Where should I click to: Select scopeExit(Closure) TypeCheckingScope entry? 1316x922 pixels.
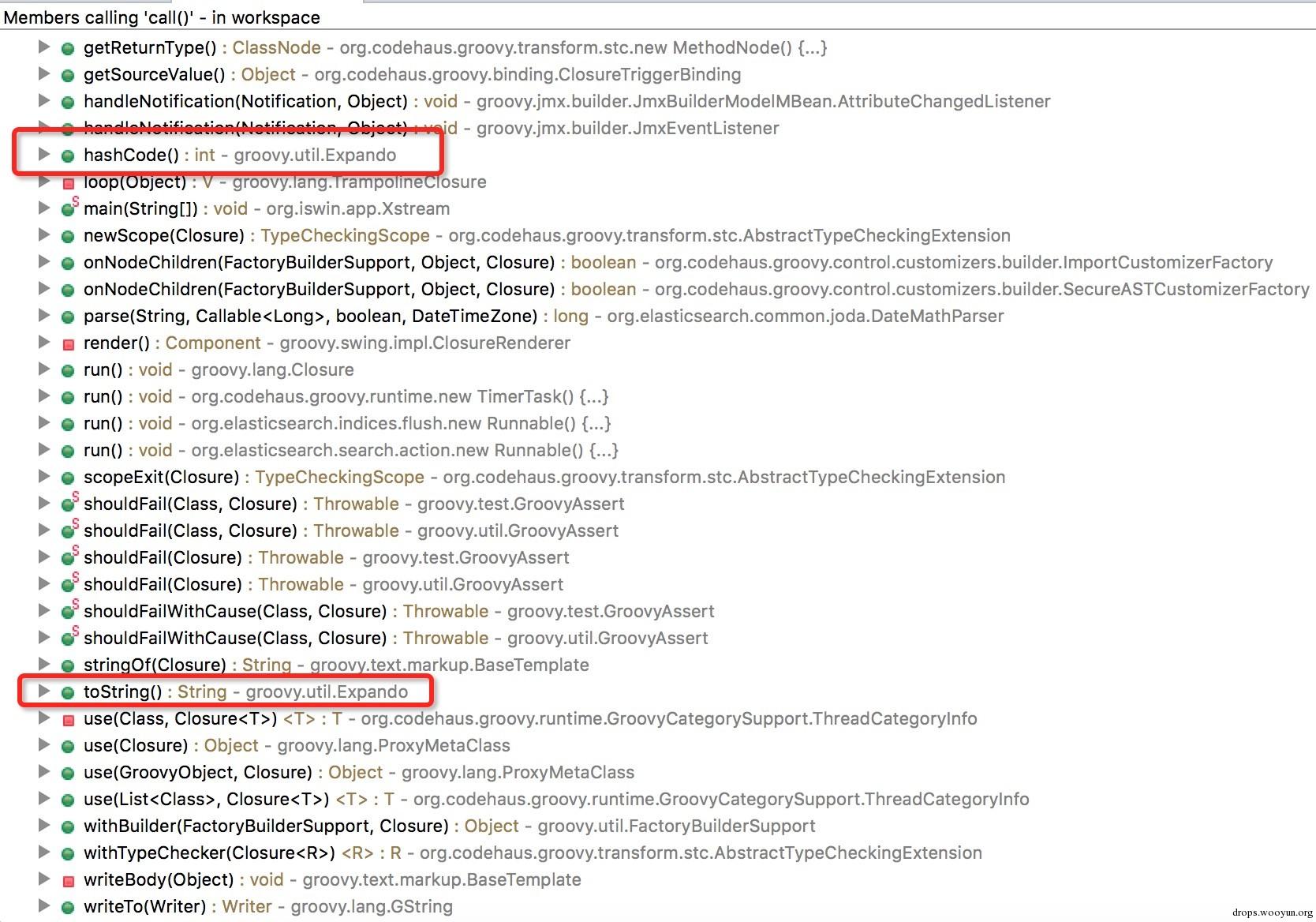[x=544, y=477]
